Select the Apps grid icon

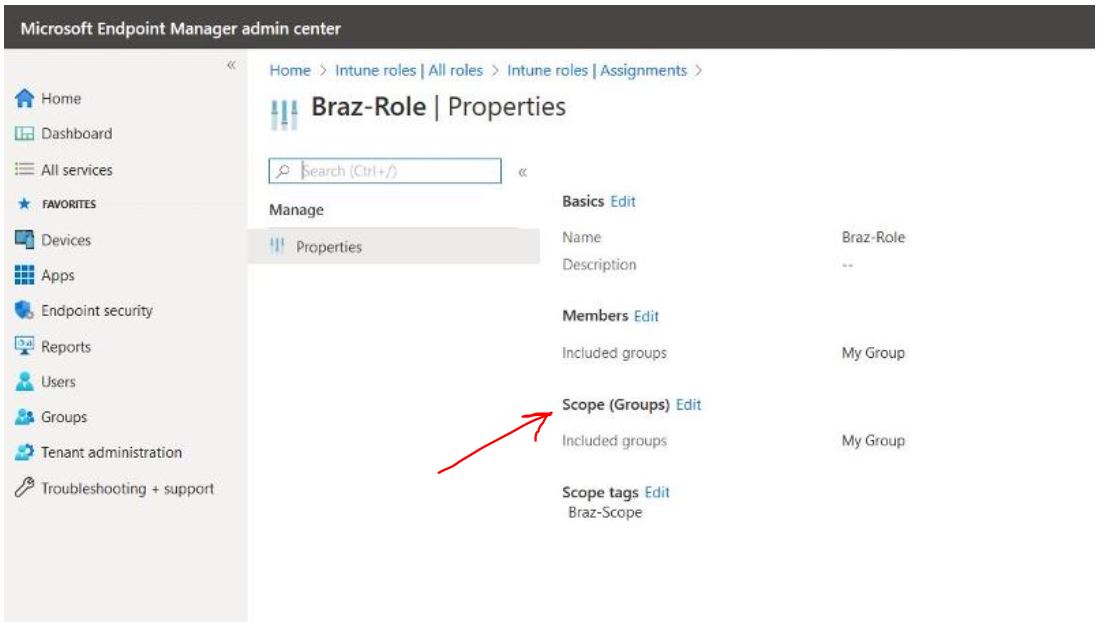coord(25,275)
